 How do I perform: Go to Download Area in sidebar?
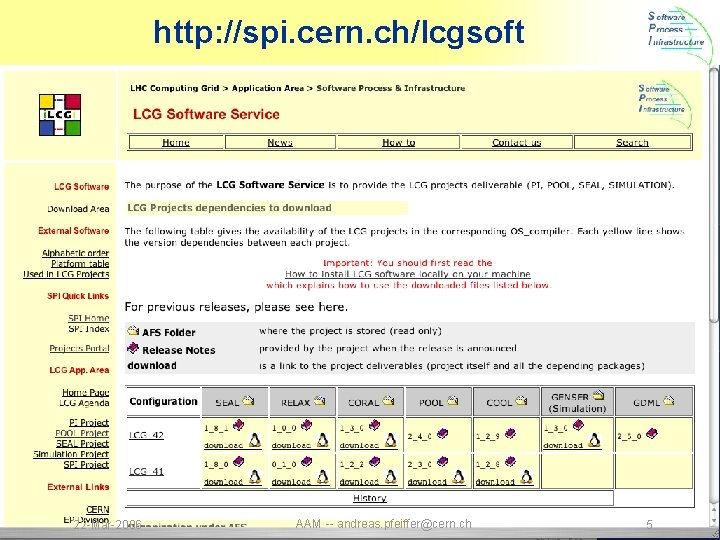click(78, 209)
